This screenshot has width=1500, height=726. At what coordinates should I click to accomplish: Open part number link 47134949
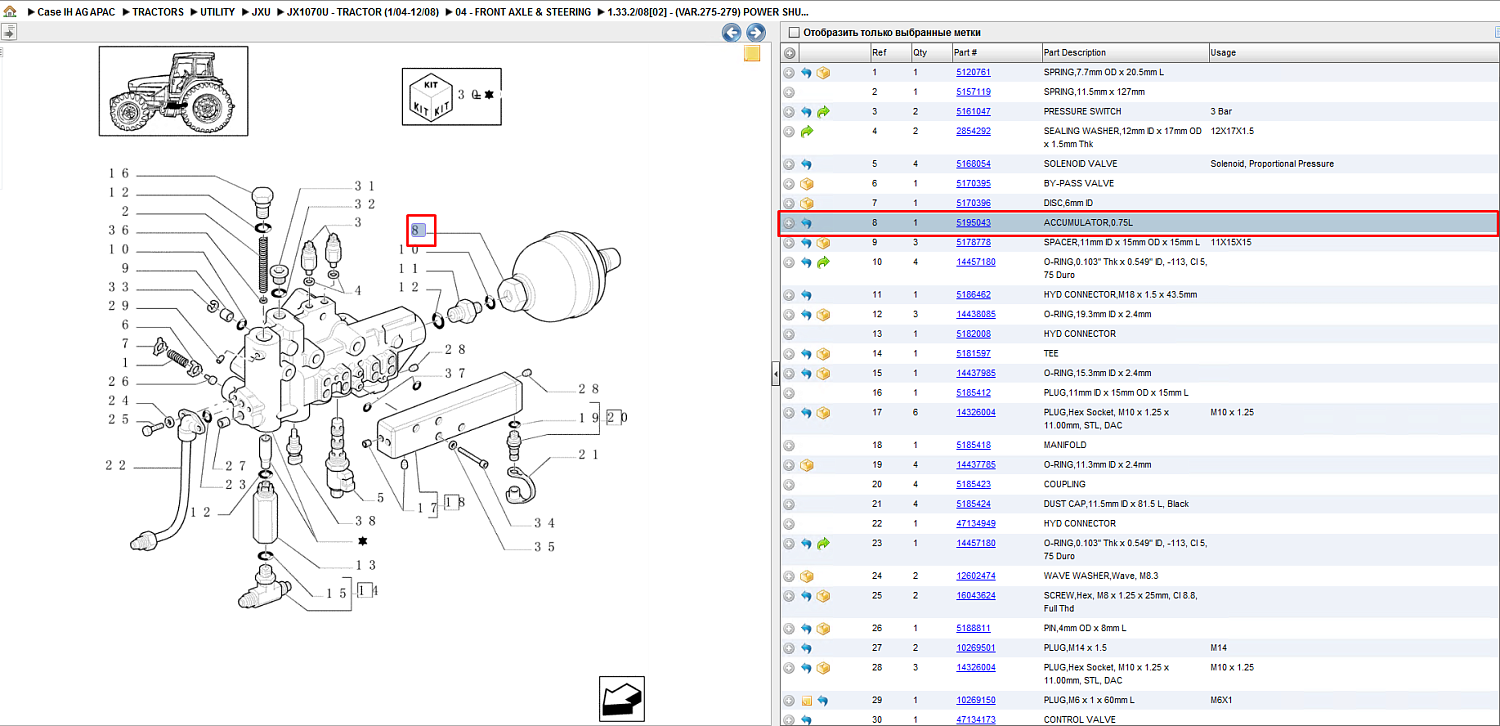(976, 524)
